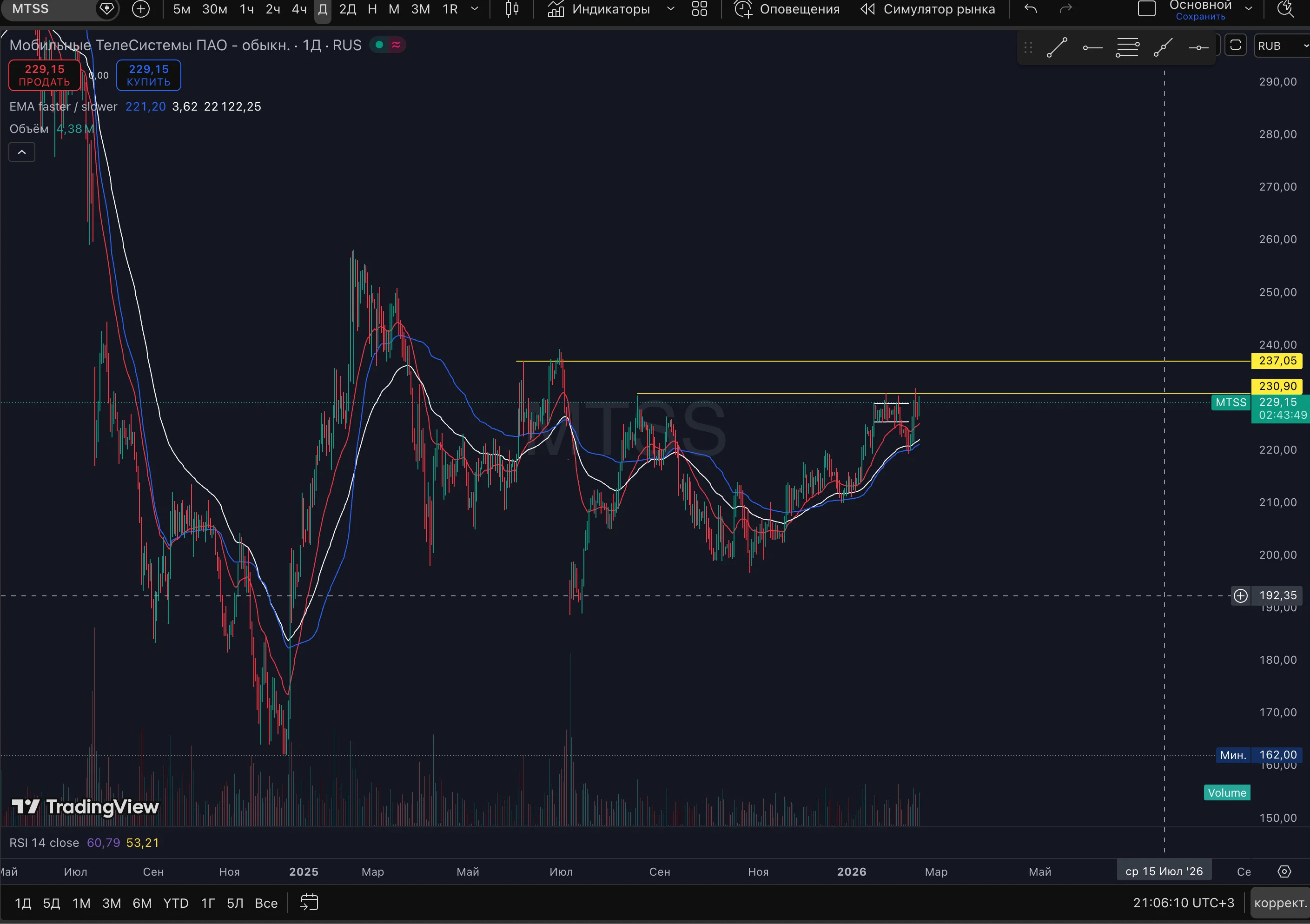Set the chart range to YTD

(176, 904)
